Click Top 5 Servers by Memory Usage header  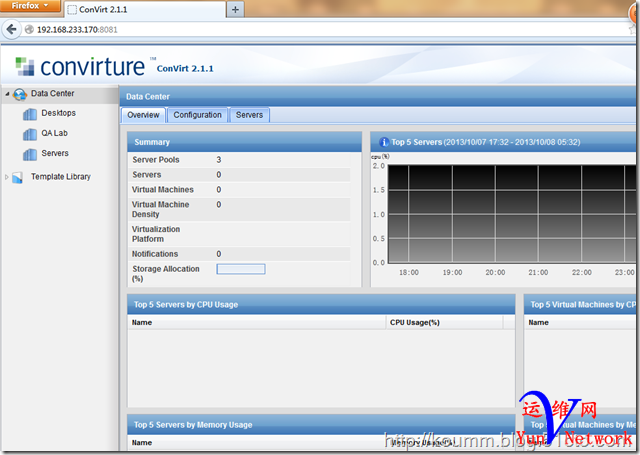coord(321,425)
